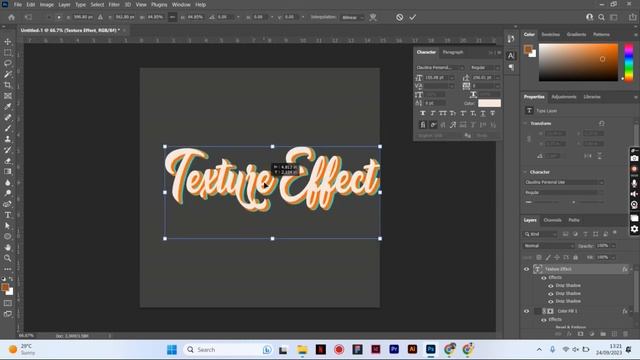
Task: Select the Horizontal Type tool
Action: coord(8,215)
